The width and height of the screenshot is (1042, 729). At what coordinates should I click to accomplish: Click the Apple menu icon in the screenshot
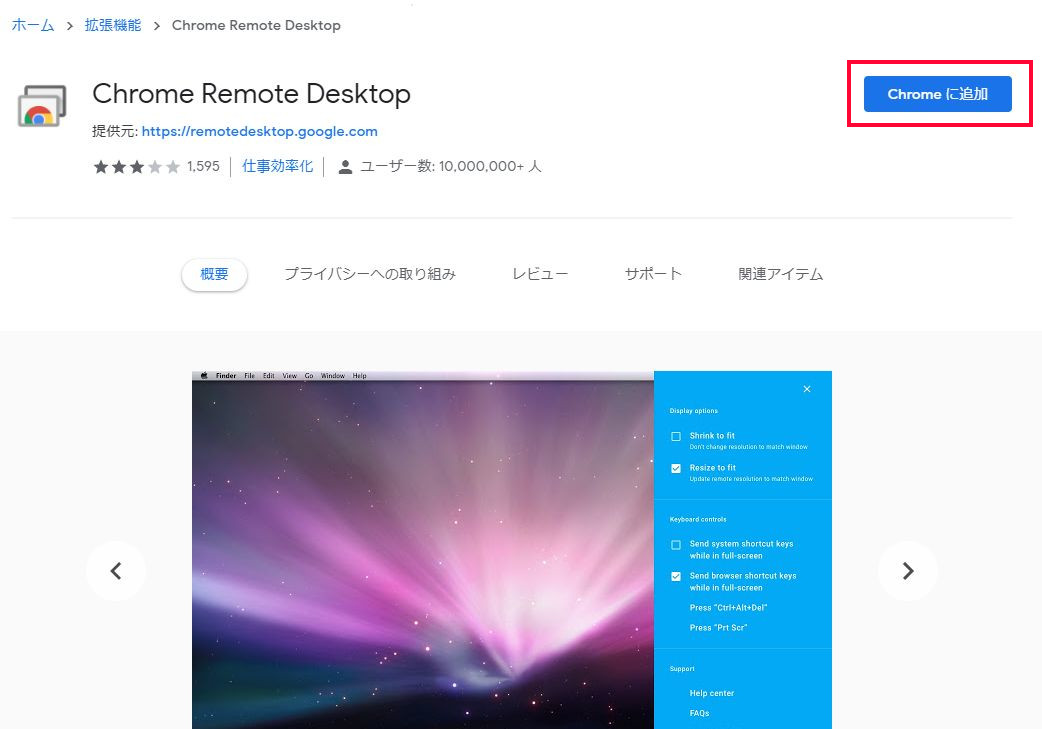204,375
